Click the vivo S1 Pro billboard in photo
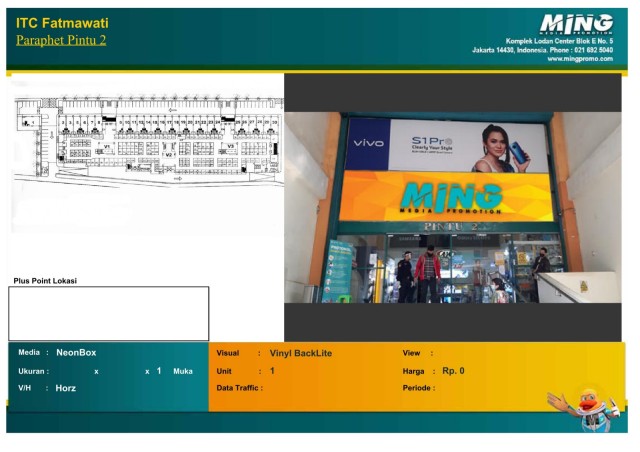This screenshot has height=452, width=640. [x=447, y=145]
